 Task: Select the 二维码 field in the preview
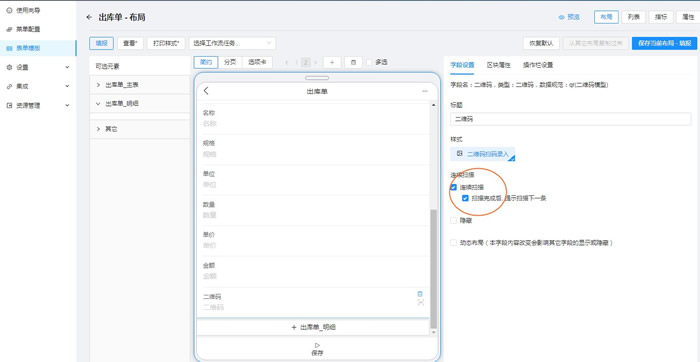click(x=313, y=302)
